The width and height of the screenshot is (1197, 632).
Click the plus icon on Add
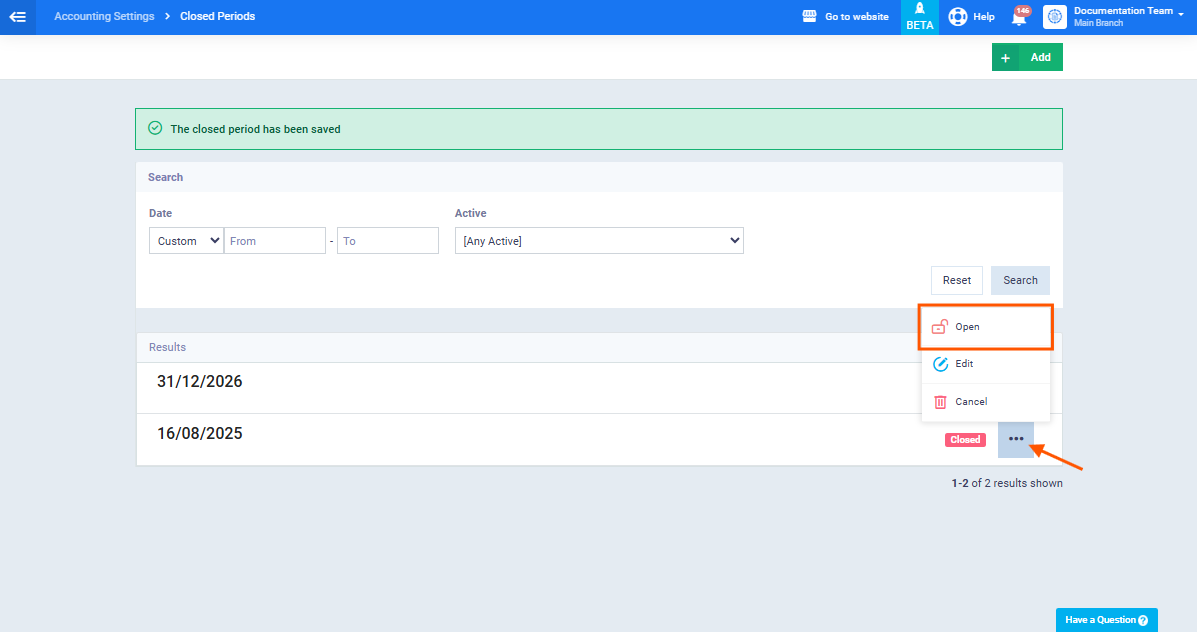(1005, 58)
